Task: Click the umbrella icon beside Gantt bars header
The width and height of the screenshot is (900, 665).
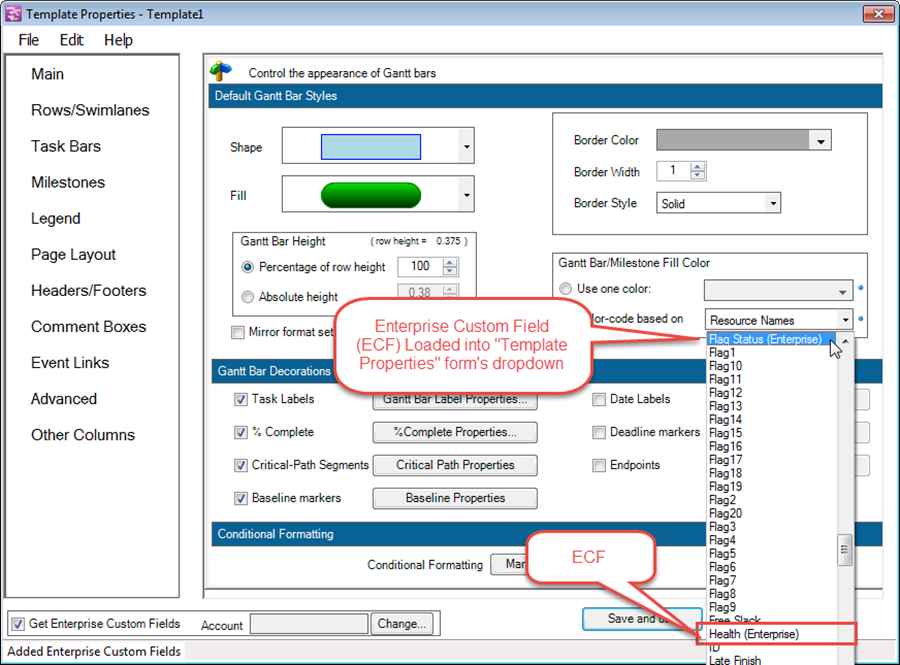Action: pyautogui.click(x=221, y=72)
